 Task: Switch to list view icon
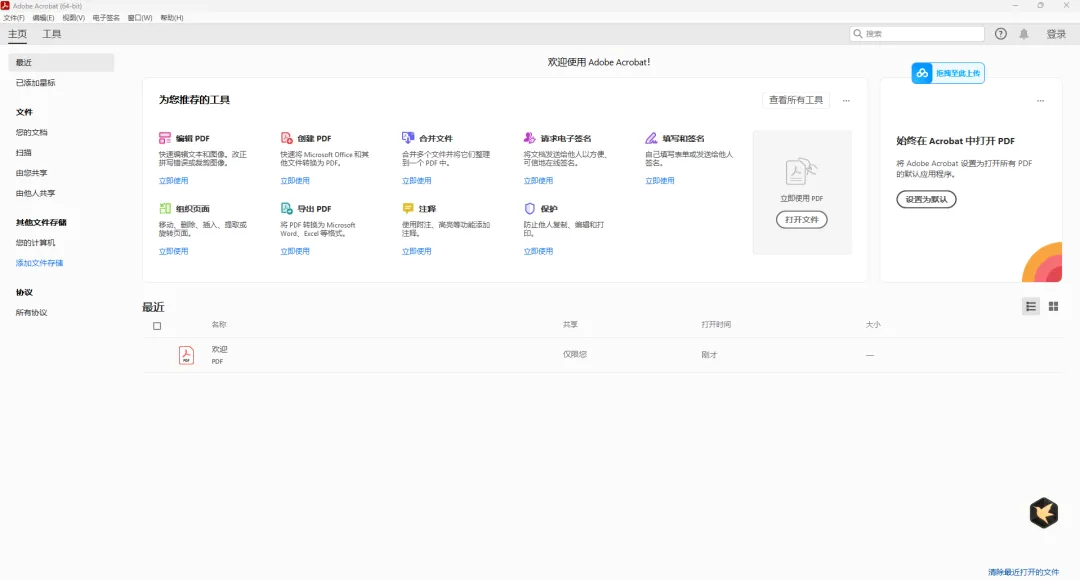[1031, 307]
